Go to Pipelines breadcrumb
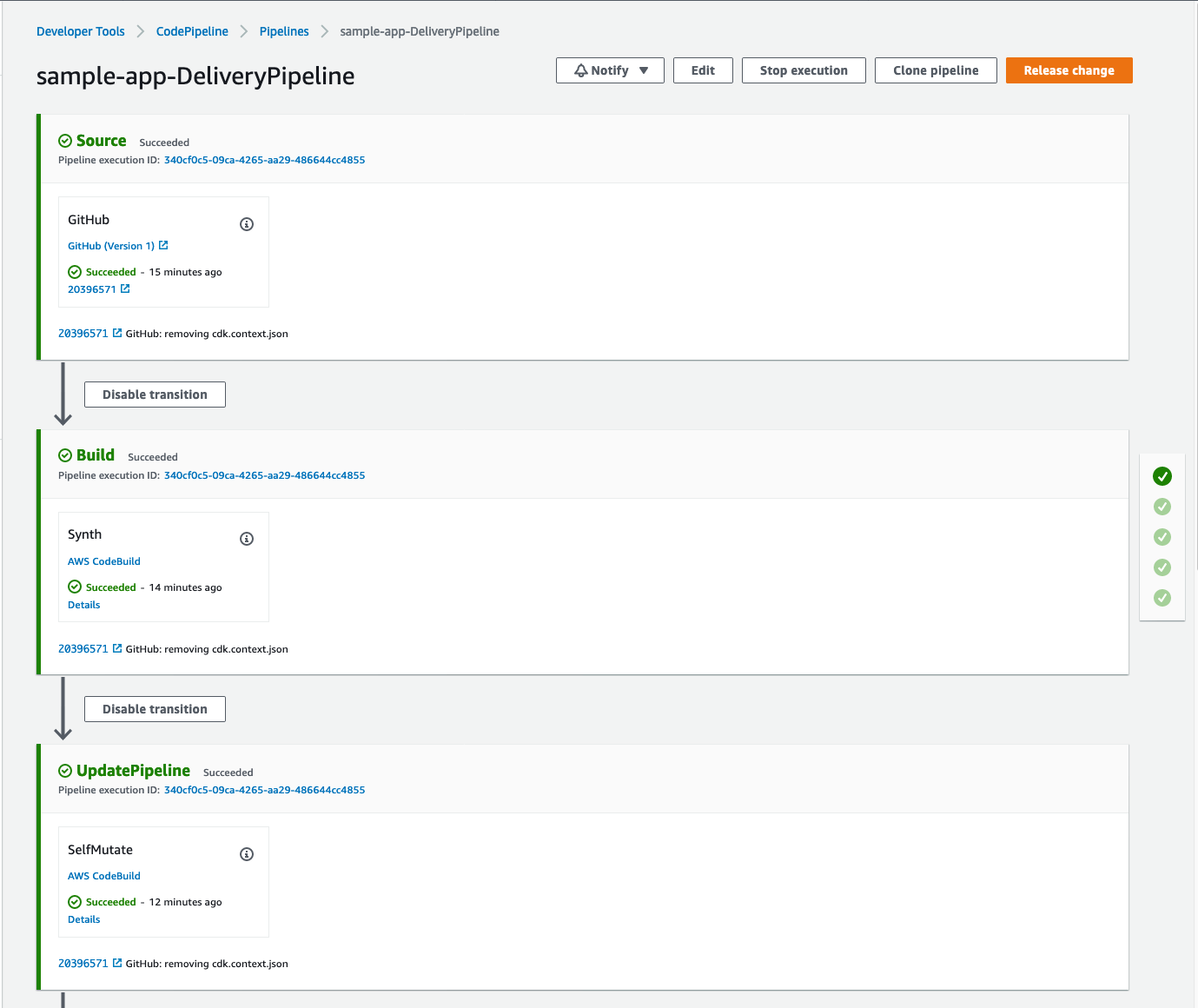The width and height of the screenshot is (1198, 1008). [284, 31]
